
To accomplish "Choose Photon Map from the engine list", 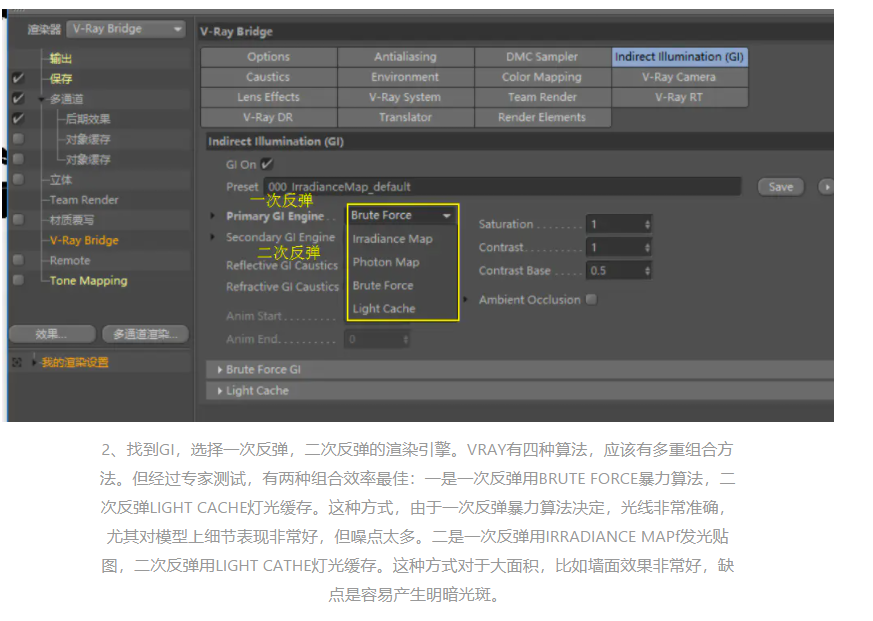I will pos(386,262).
